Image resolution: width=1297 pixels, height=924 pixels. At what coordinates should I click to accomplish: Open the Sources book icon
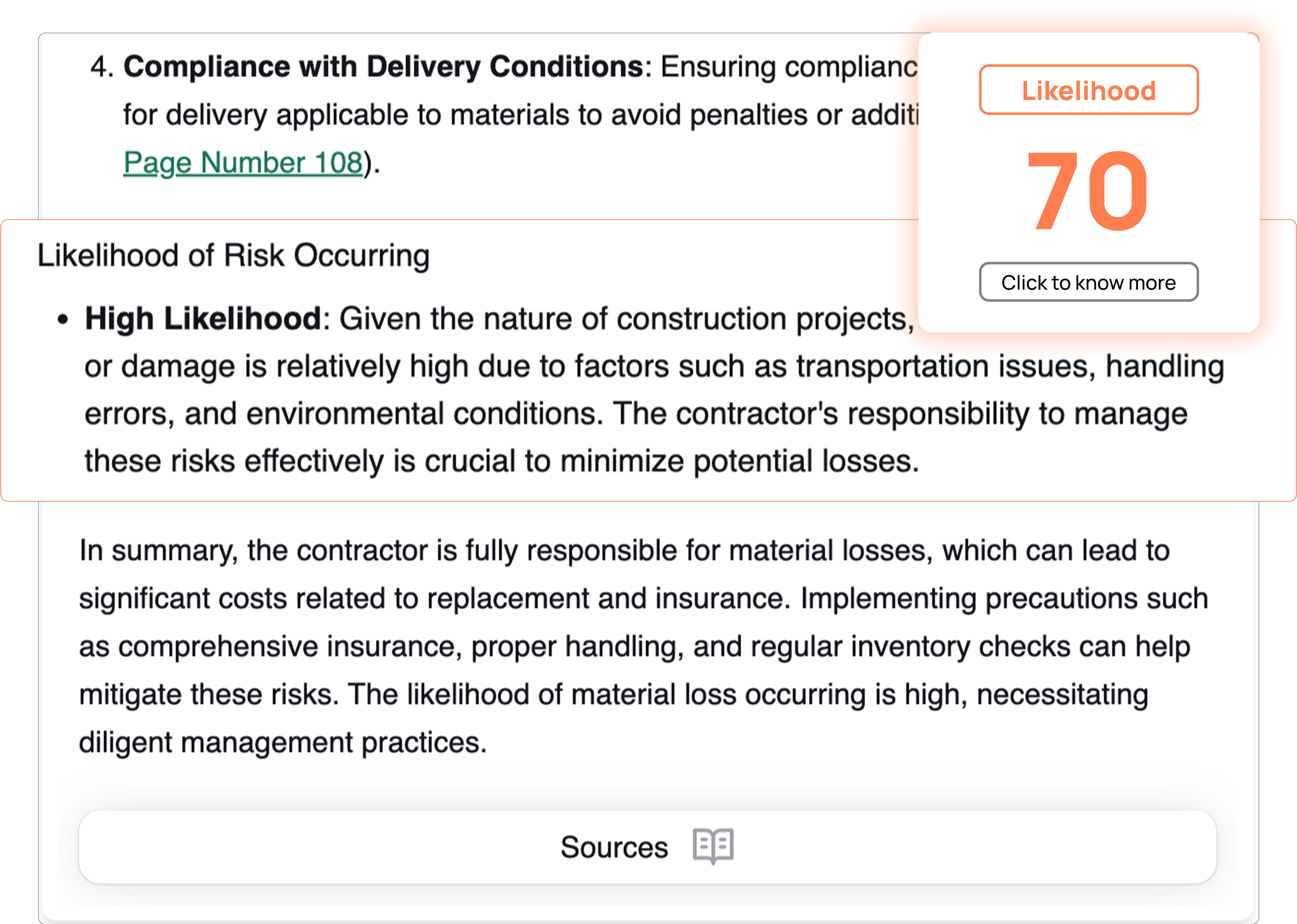[x=712, y=846]
